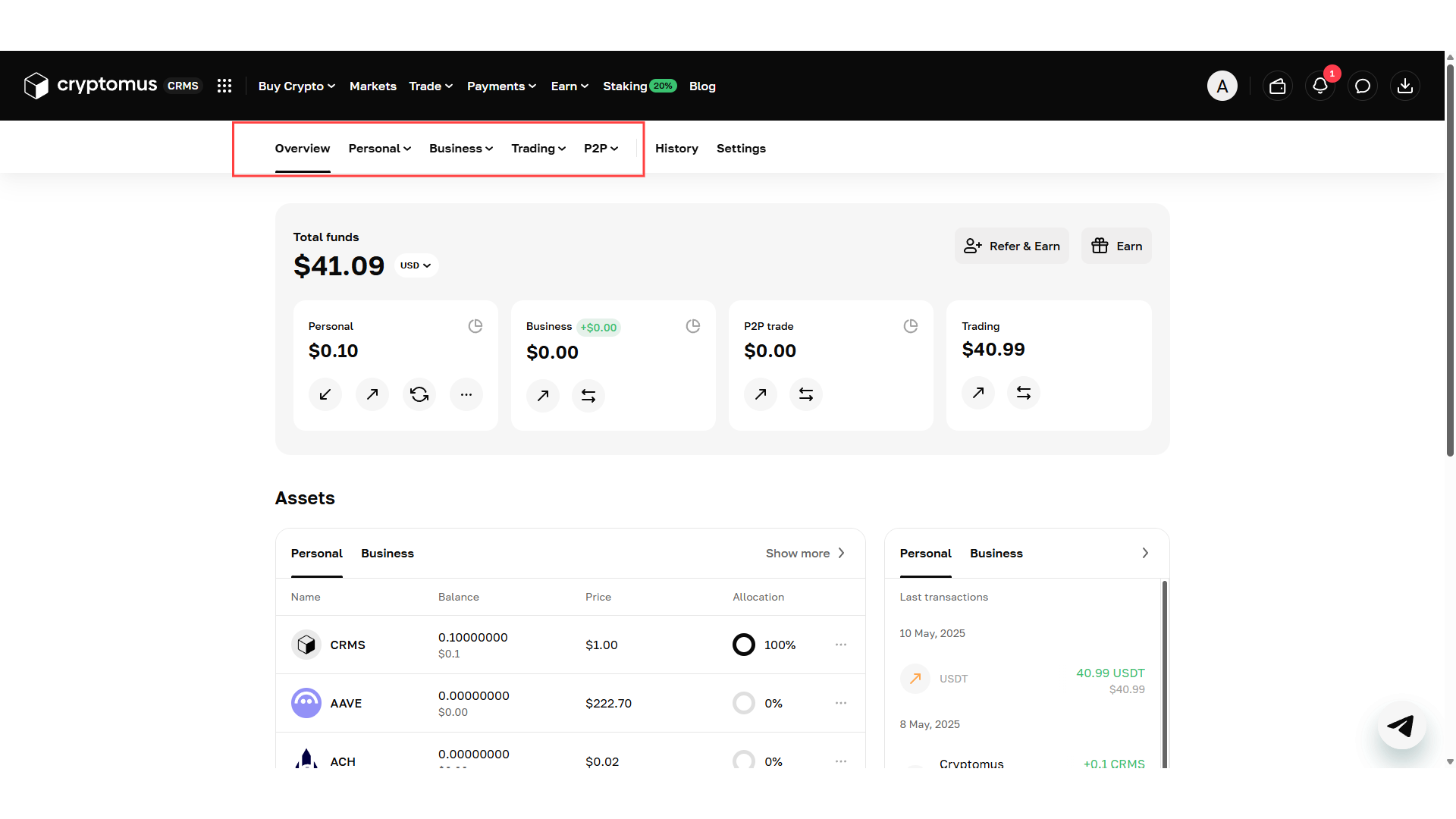Screen dimensions: 1456x819
Task: Click the 40.99 USDT transaction amount
Action: click(1110, 673)
